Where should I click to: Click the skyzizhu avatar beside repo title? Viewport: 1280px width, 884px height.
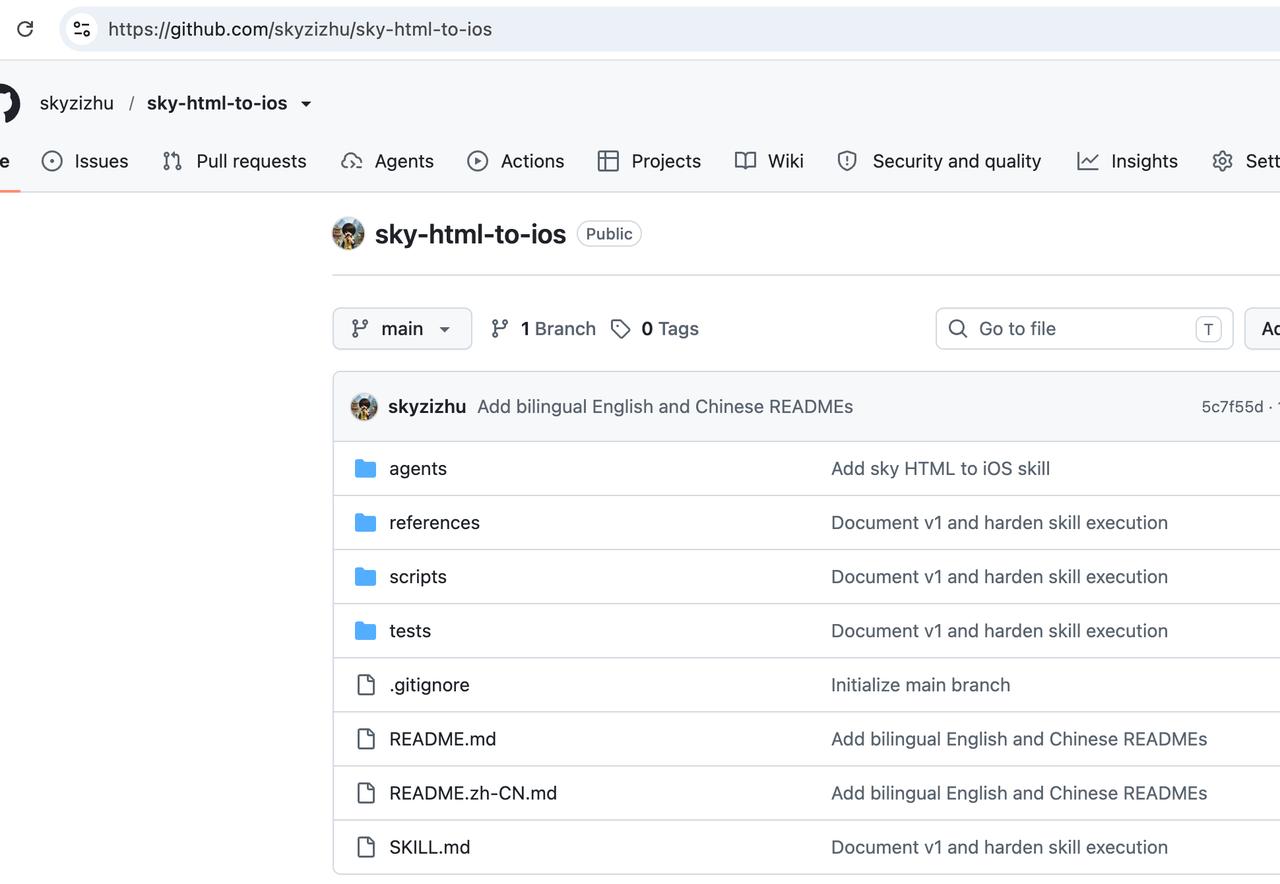[348, 234]
